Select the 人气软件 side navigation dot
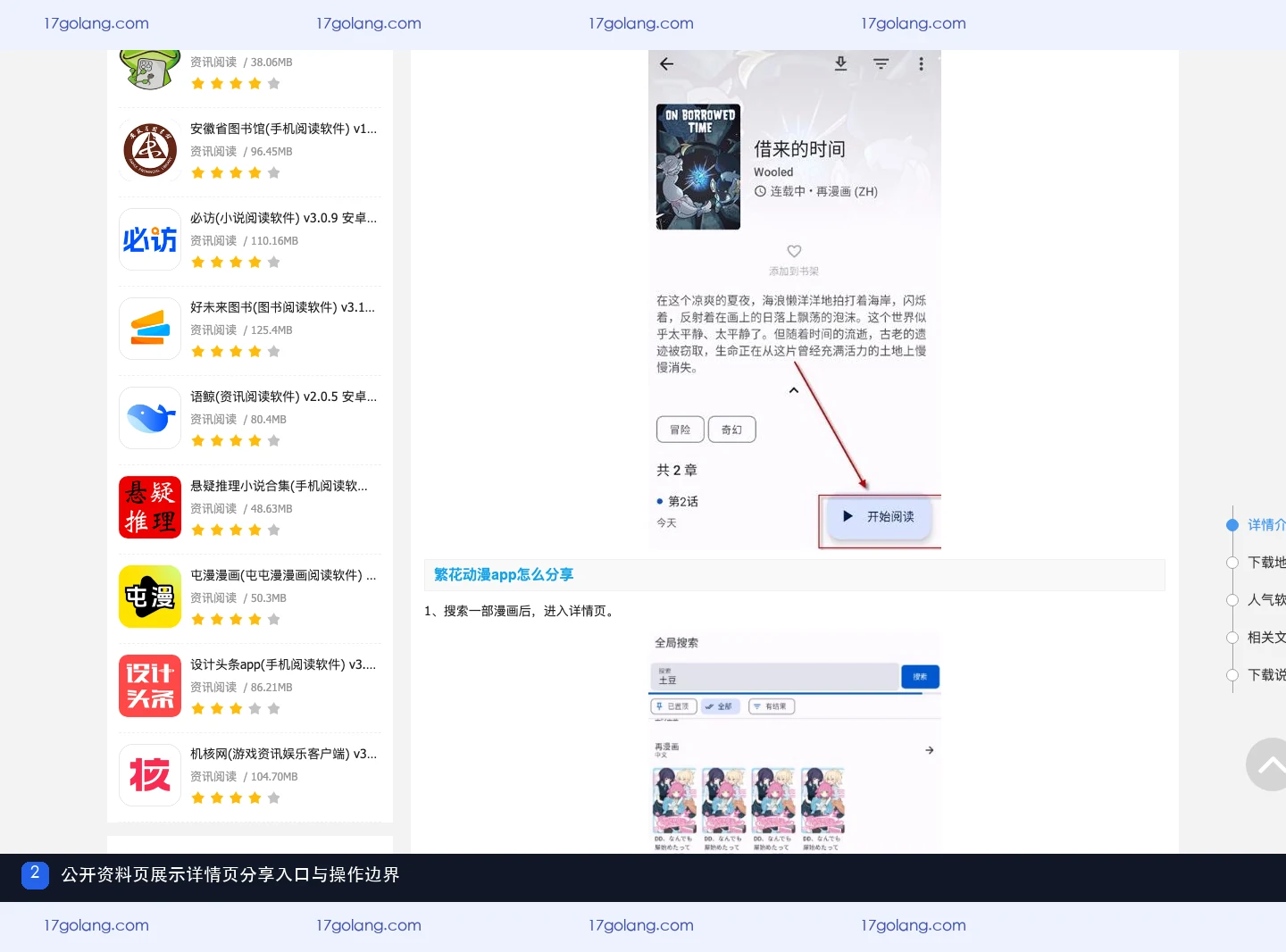1286x952 pixels. tap(1232, 600)
